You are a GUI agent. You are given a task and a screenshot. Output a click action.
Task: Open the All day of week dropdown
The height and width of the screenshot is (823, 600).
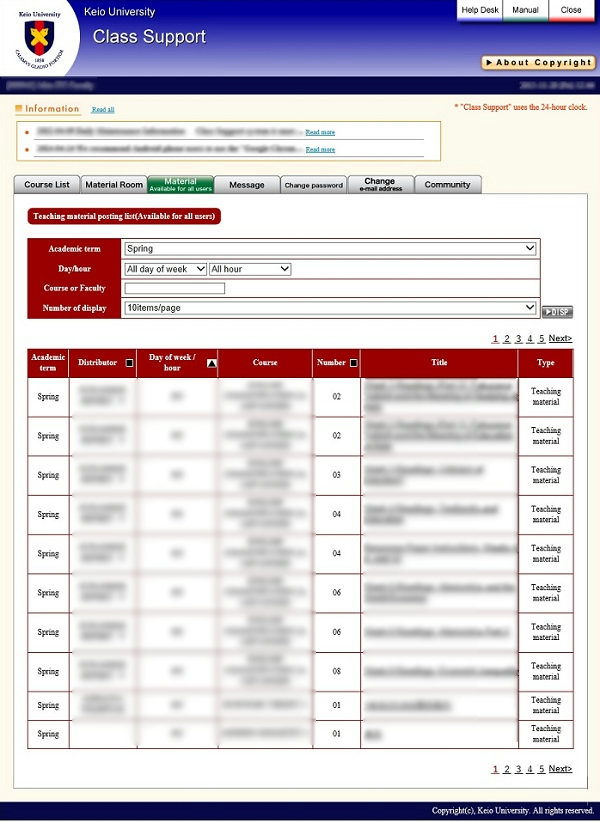(x=165, y=269)
